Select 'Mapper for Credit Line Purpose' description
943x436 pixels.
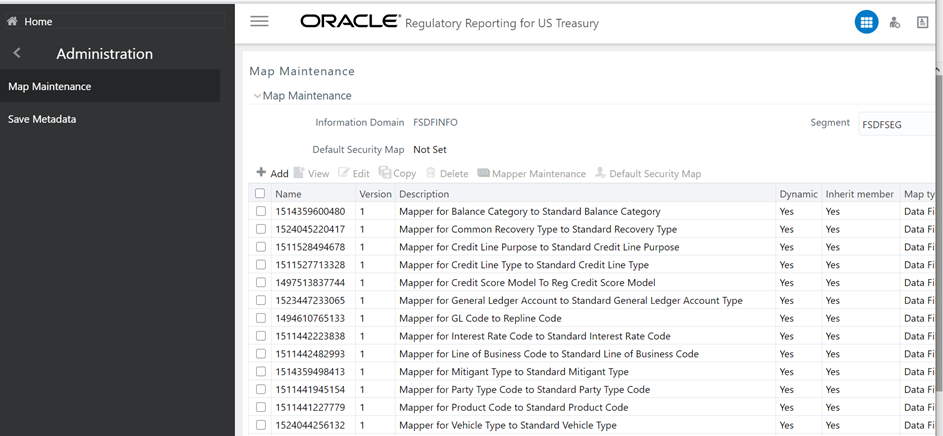pos(539,247)
